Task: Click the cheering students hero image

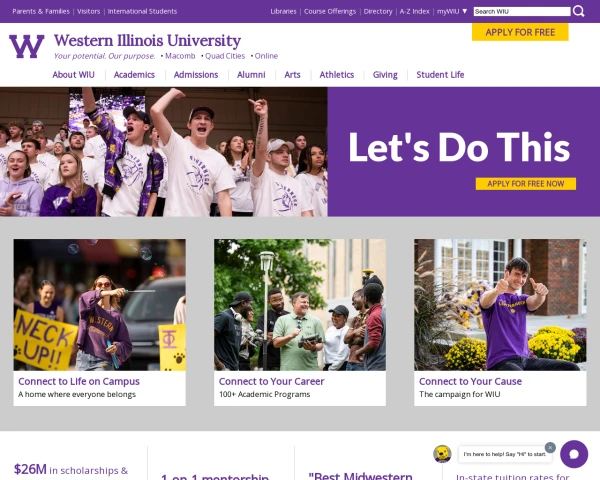Action: coord(164,152)
